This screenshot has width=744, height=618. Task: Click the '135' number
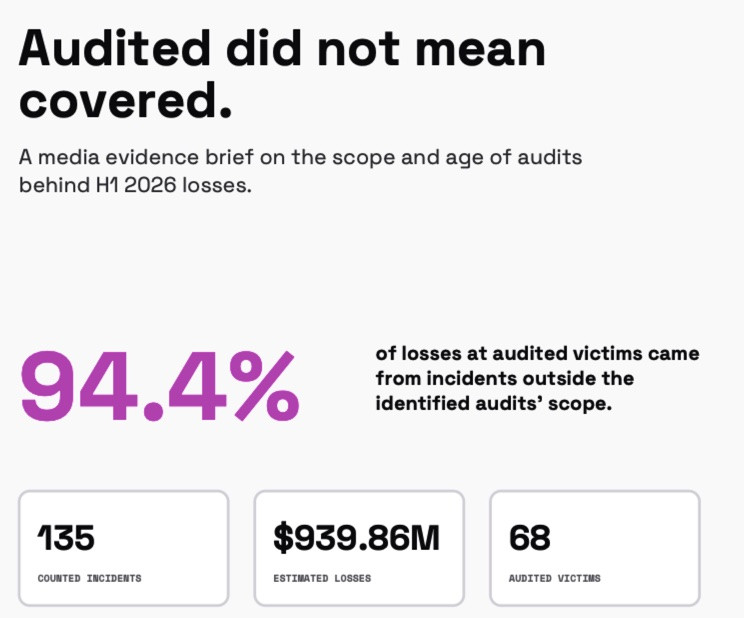66,538
